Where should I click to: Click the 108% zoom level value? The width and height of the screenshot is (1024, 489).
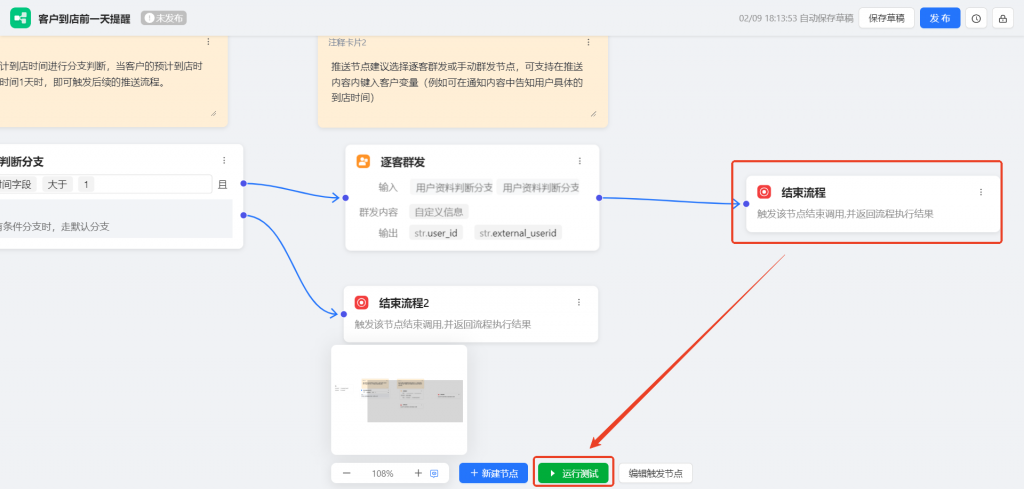point(383,473)
